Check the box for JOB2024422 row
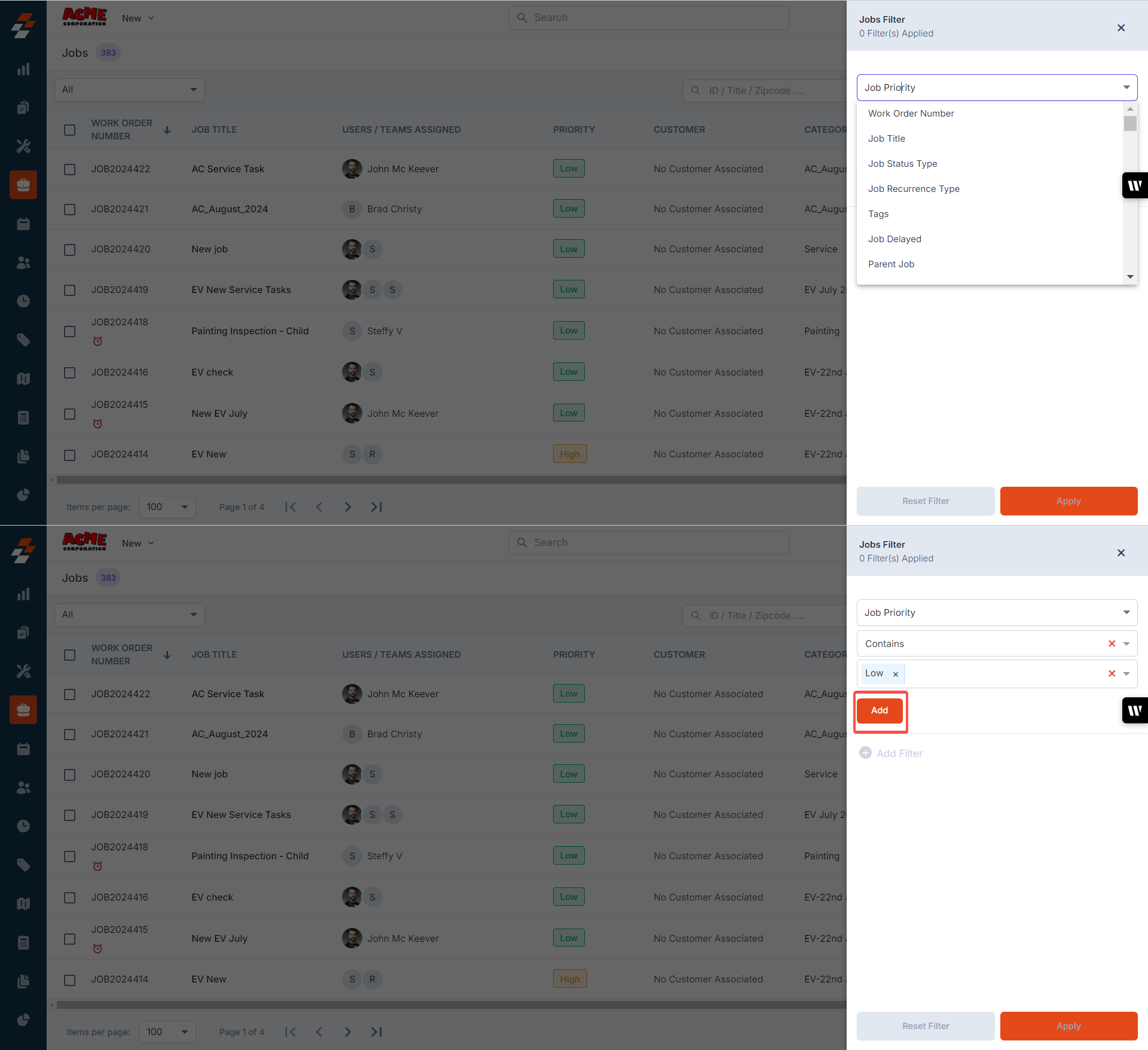The width and height of the screenshot is (1148, 1050). coord(69,169)
